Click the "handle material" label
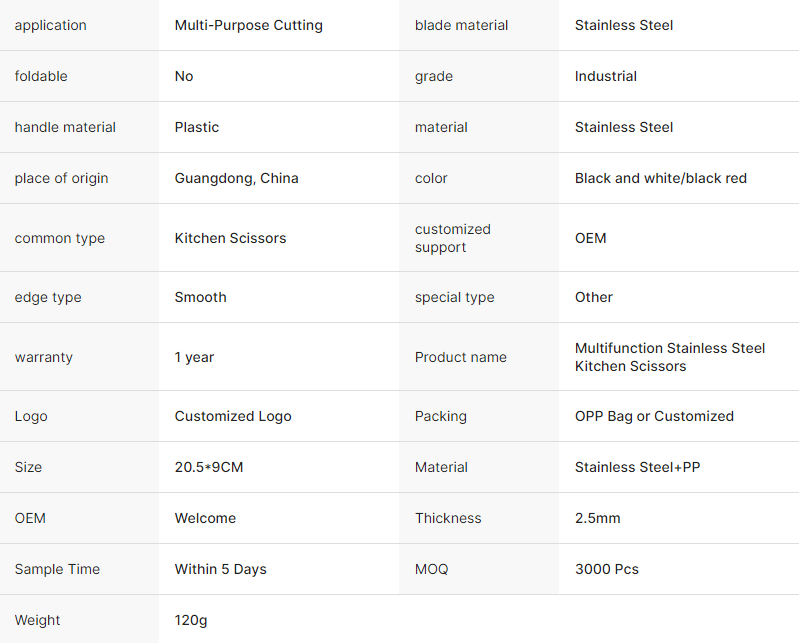Viewport: 799px width, 643px height. 65,127
